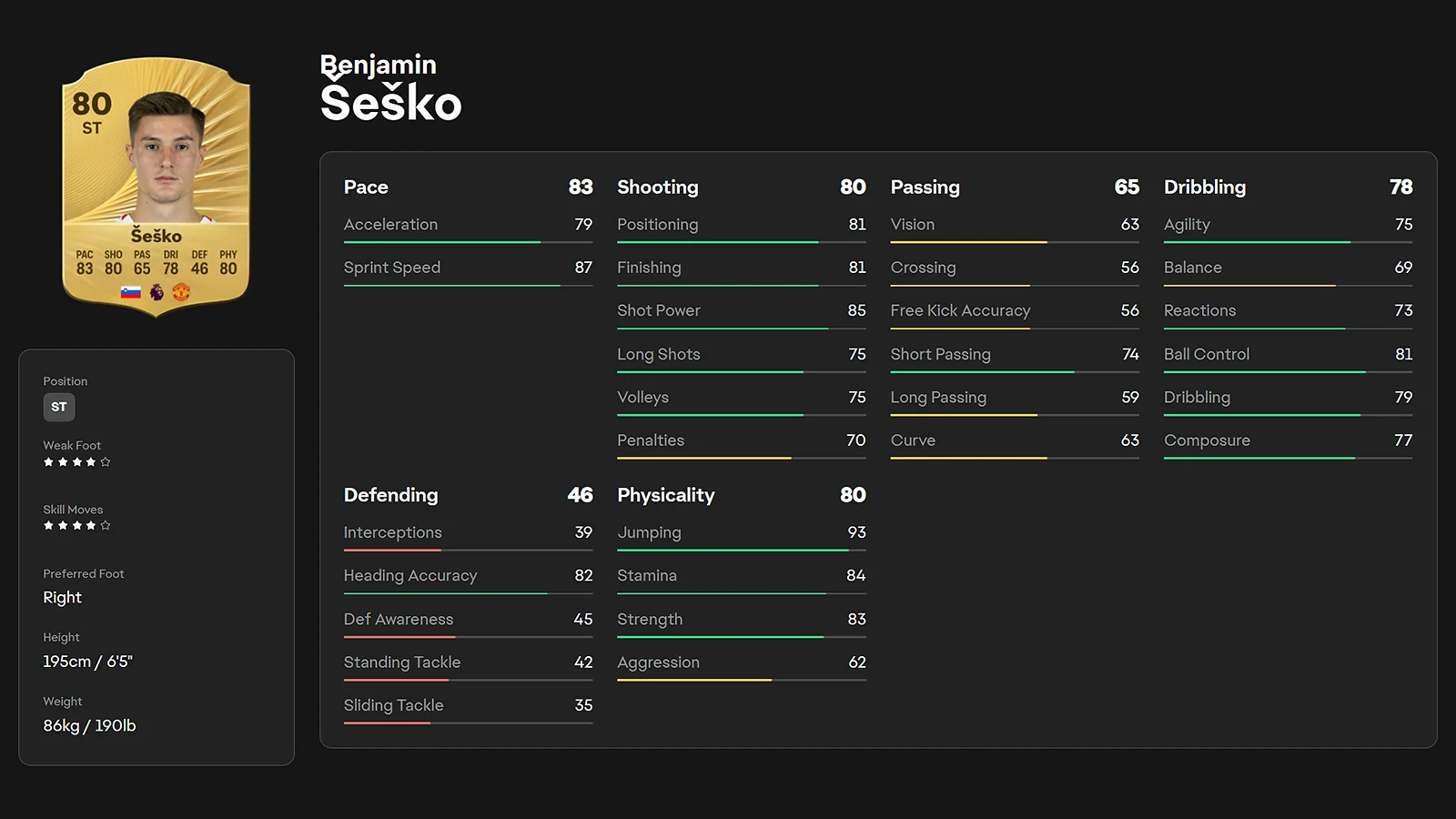Click the Finishing stat label
Image resolution: width=1456 pixels, height=819 pixels.
point(649,268)
